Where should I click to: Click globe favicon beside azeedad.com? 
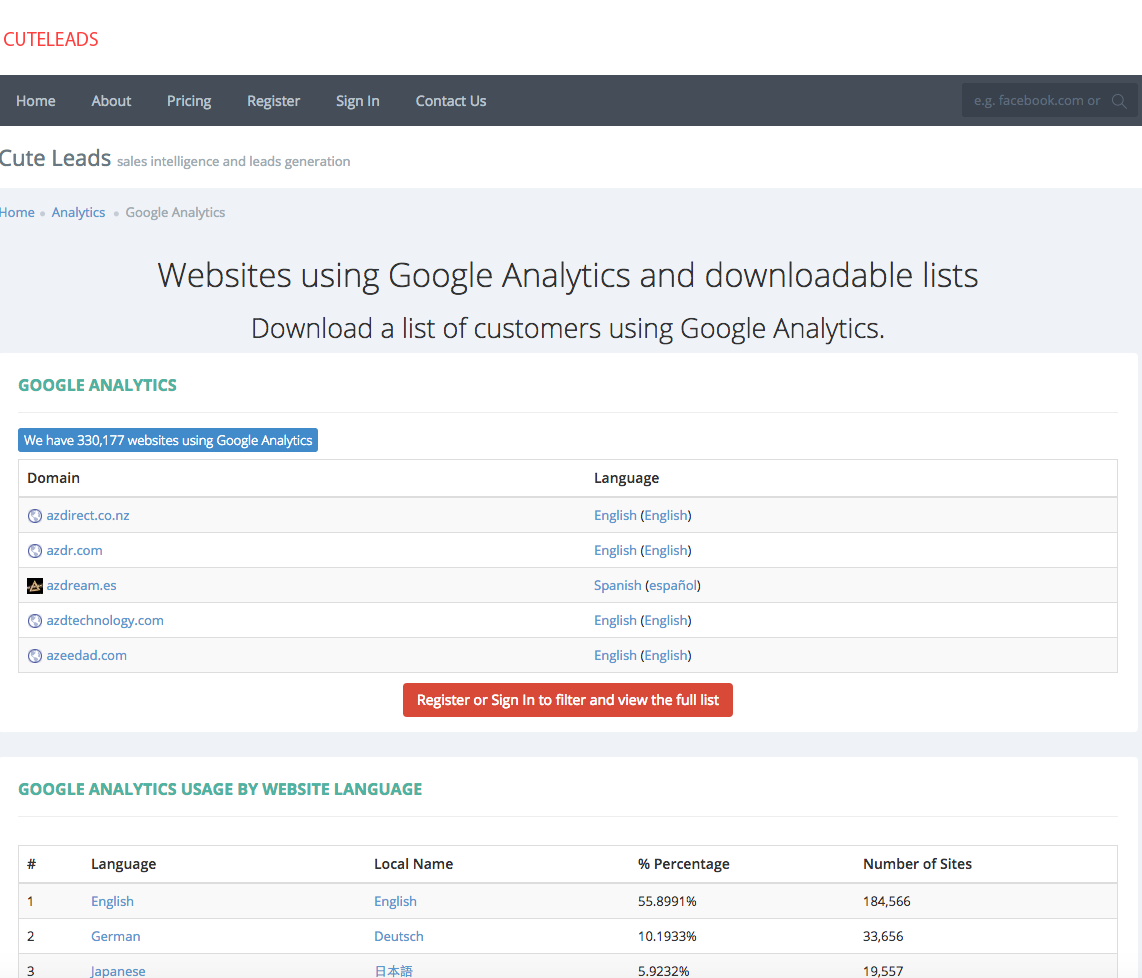pos(35,656)
